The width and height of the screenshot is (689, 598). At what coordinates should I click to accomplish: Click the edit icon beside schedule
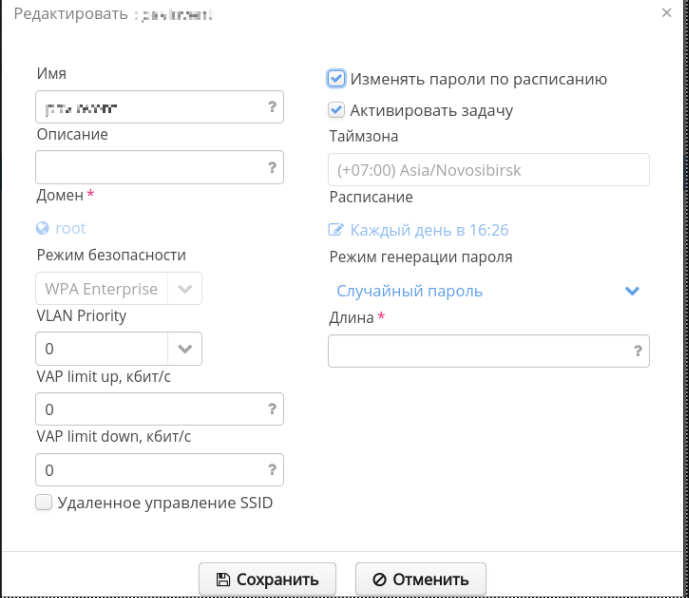tap(336, 230)
